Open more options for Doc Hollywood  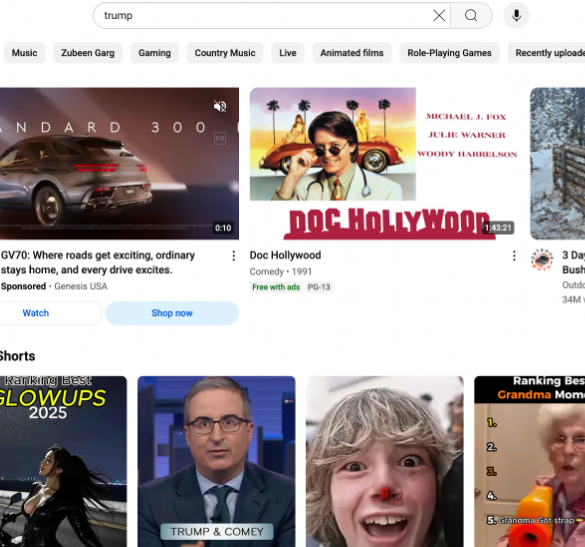point(514,256)
